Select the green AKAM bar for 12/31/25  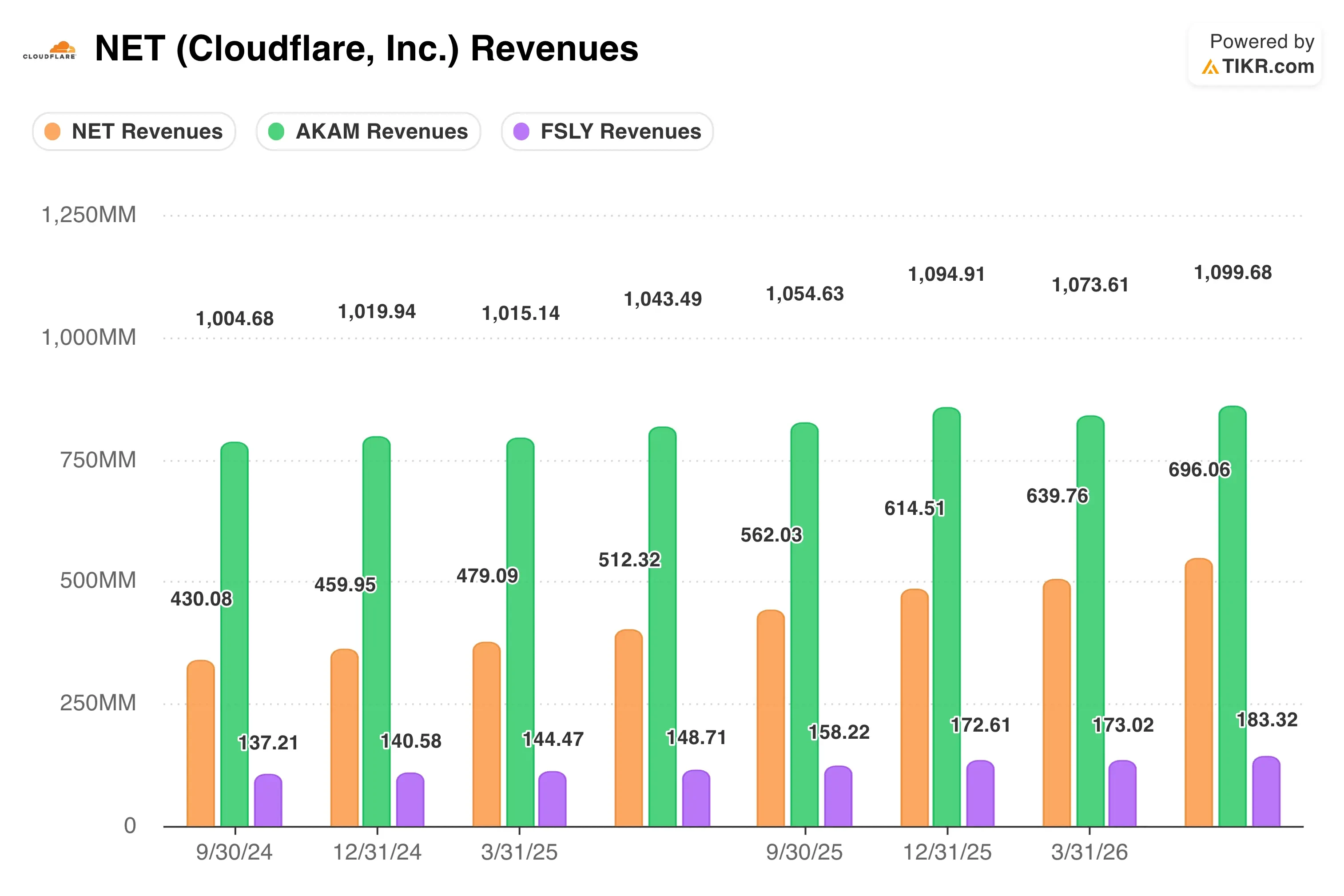946,617
